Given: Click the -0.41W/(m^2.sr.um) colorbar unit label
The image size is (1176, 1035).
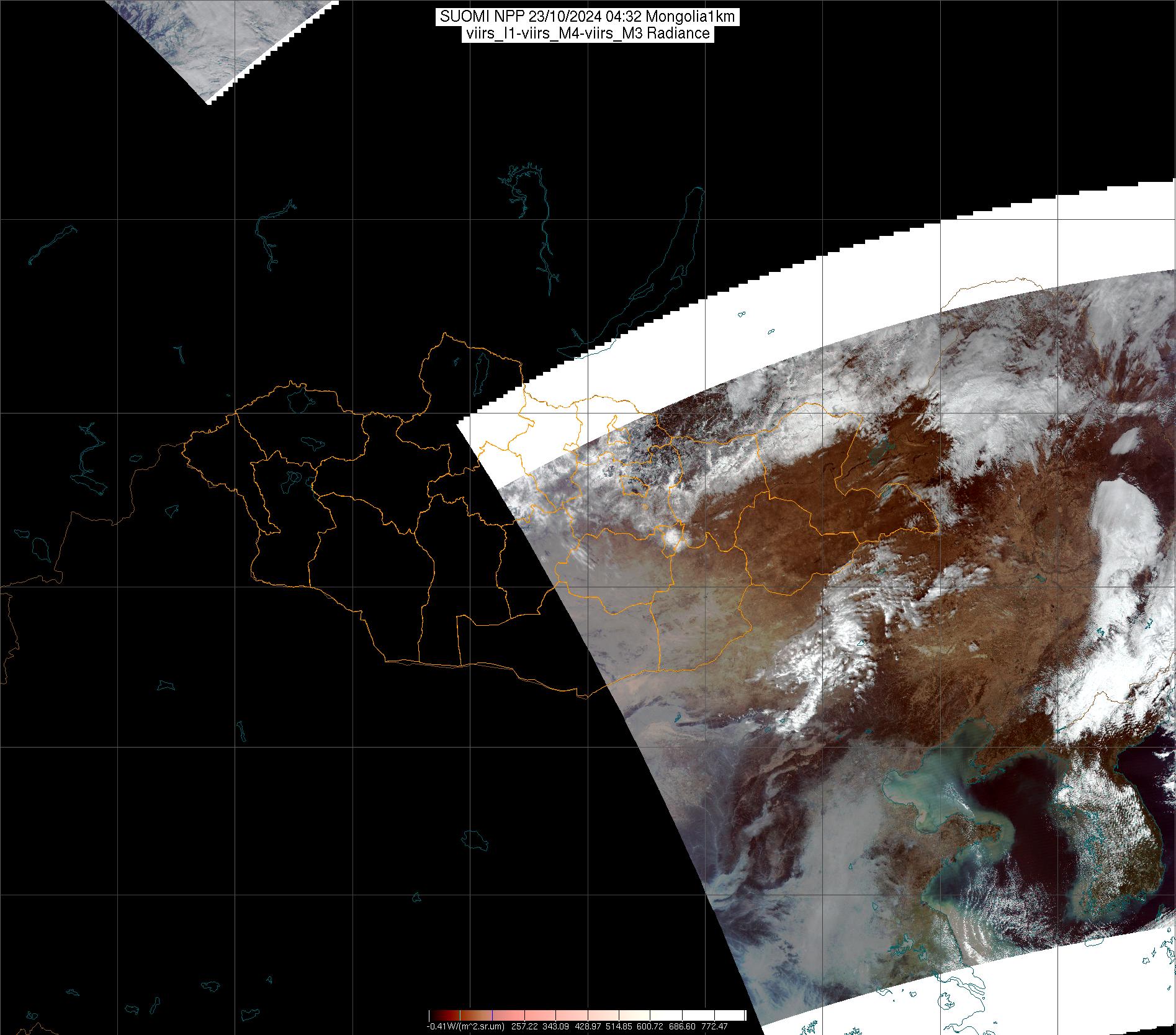Looking at the screenshot, I should coord(465,1026).
